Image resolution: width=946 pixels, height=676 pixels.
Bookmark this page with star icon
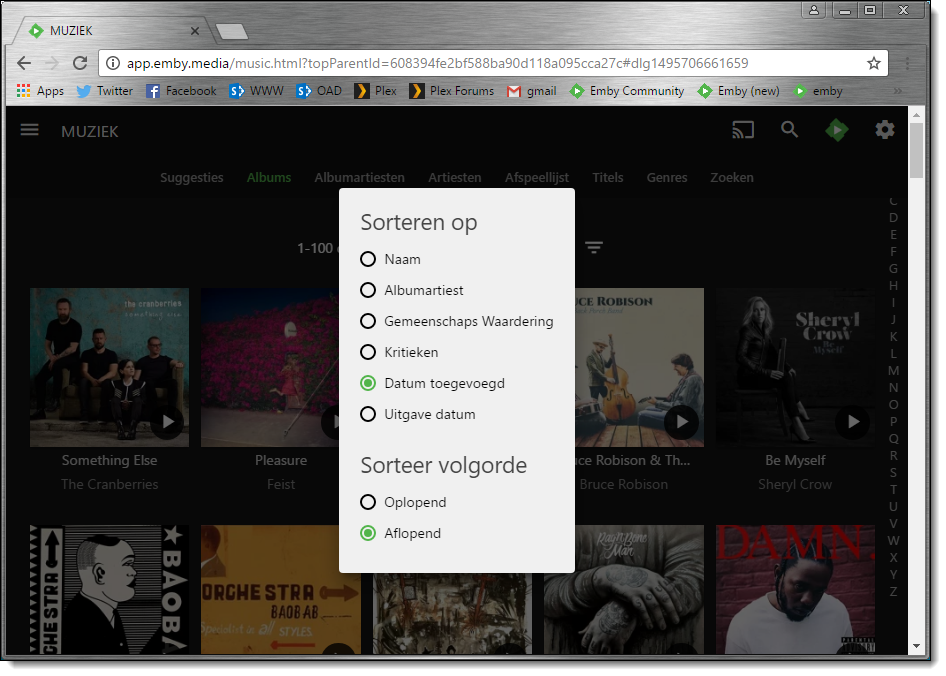tap(873, 63)
